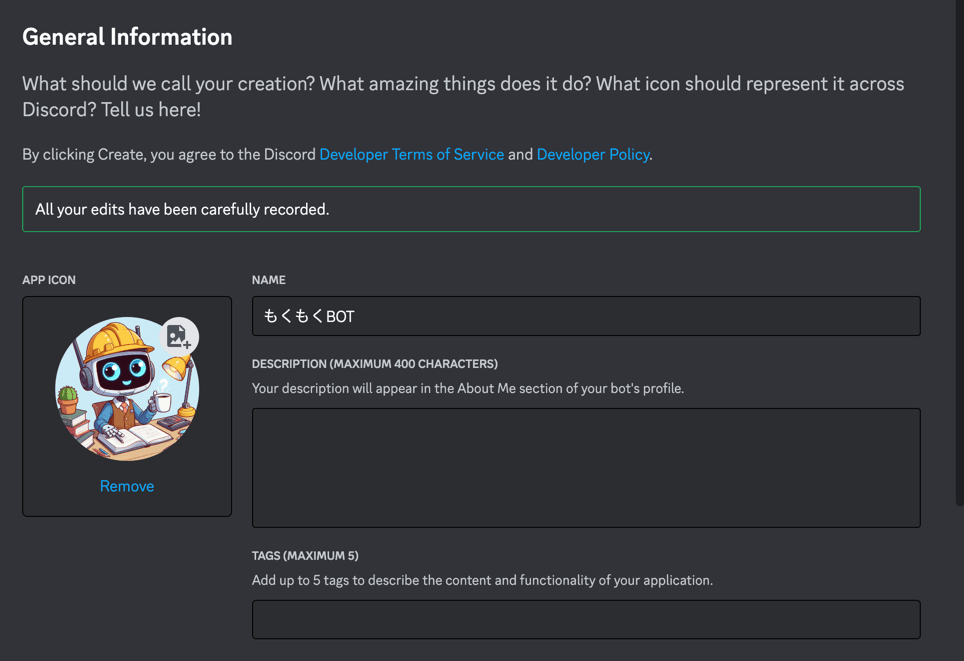964x661 pixels.
Task: Click the robot app icon avatar
Action: click(127, 389)
